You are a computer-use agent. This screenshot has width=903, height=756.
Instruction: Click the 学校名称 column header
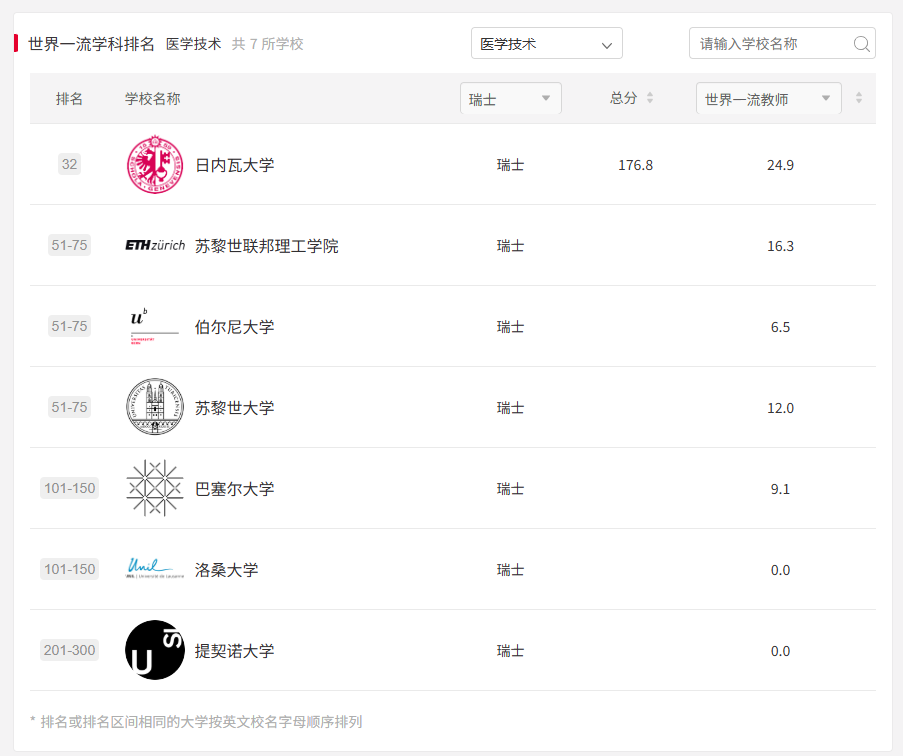(x=153, y=99)
